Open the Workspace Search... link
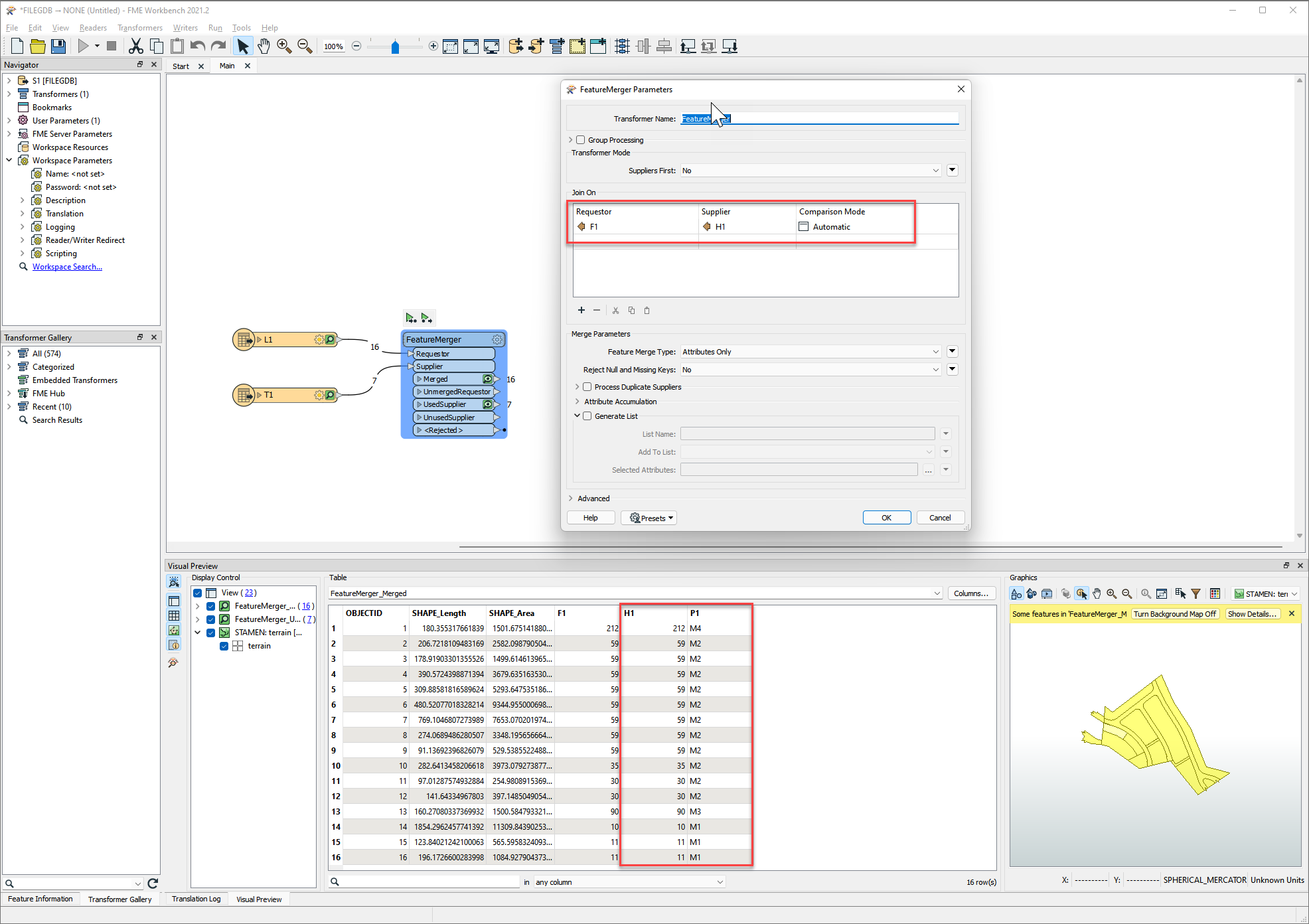 tap(67, 267)
